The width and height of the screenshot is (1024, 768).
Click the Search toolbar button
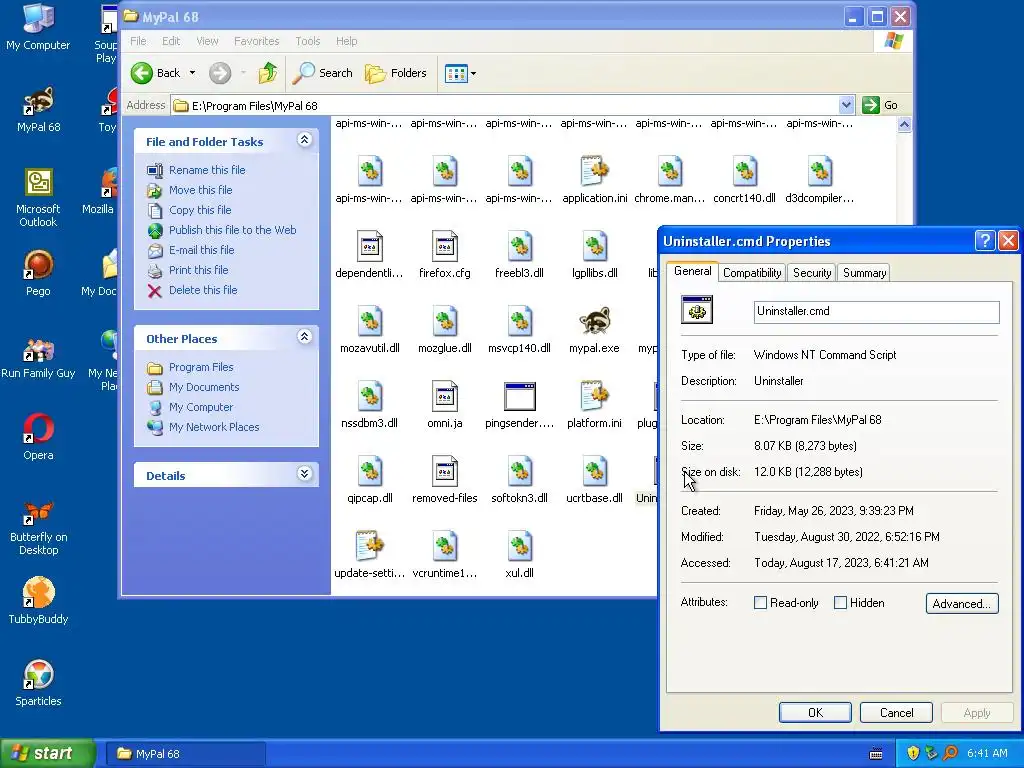pos(323,73)
